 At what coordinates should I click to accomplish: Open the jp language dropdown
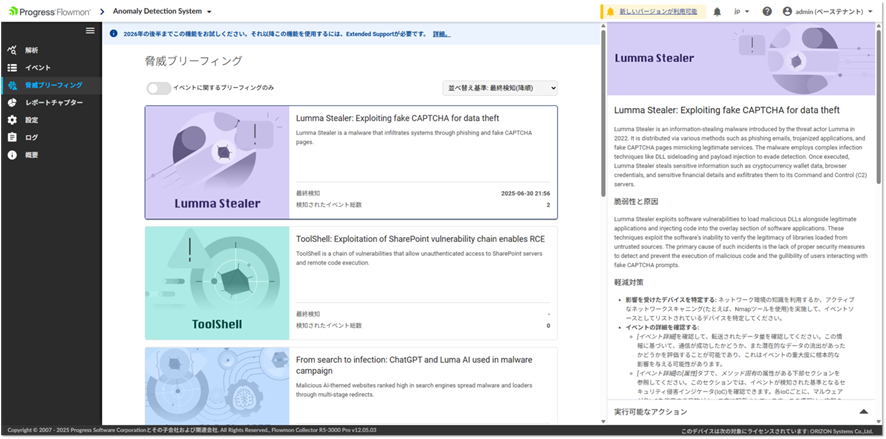741,12
